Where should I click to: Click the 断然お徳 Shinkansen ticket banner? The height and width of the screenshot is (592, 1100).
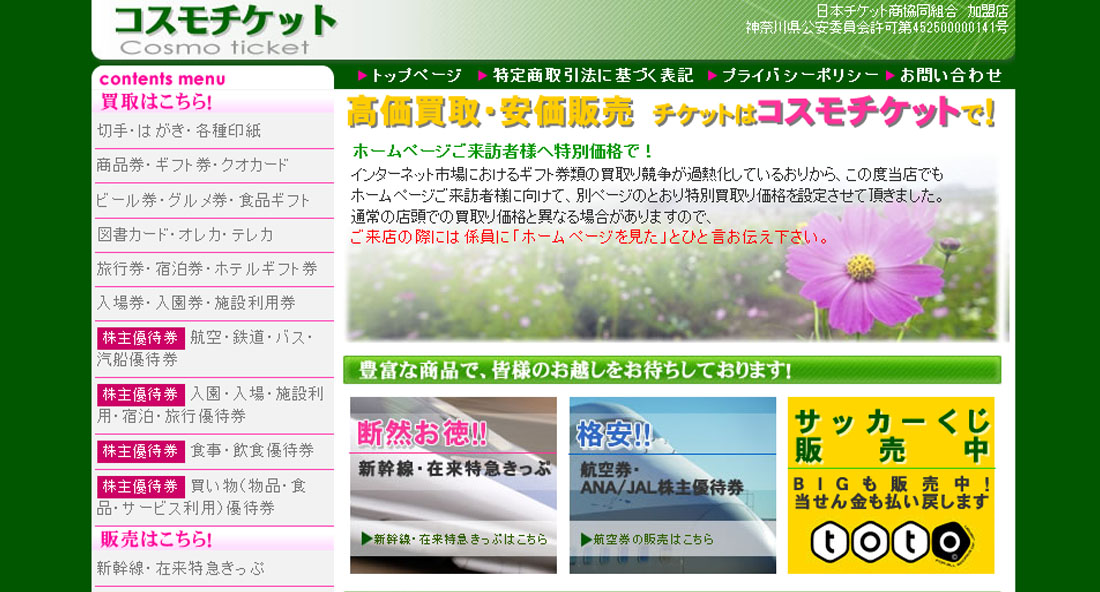[453, 485]
